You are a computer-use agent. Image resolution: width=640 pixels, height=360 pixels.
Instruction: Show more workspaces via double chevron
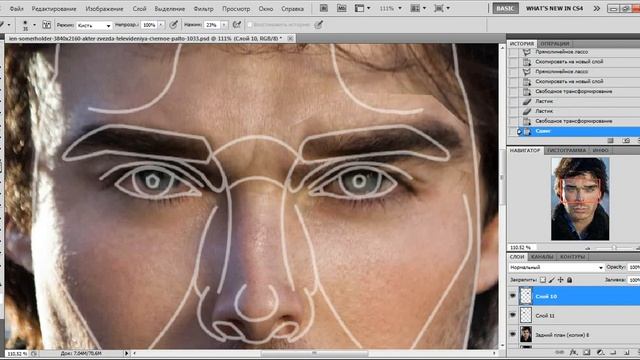coord(597,8)
